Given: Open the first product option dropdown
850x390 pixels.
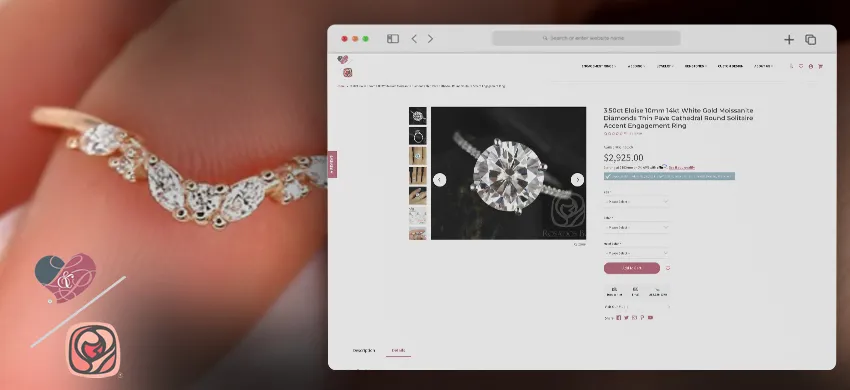Looking at the screenshot, I should coord(636,201).
